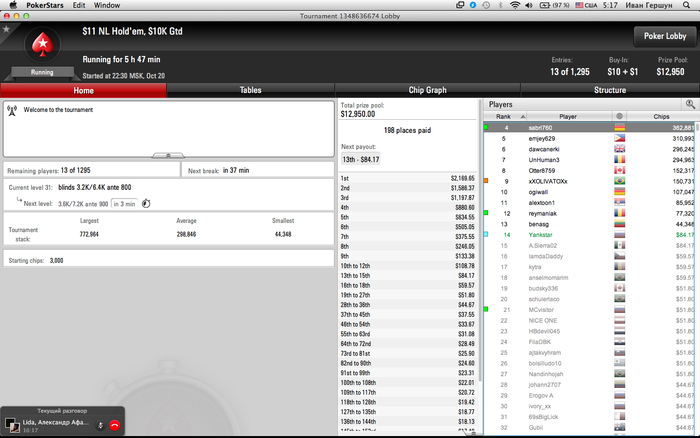The height and width of the screenshot is (438, 700).
Task: Click the German flag next to ogiwall
Action: [x=619, y=192]
